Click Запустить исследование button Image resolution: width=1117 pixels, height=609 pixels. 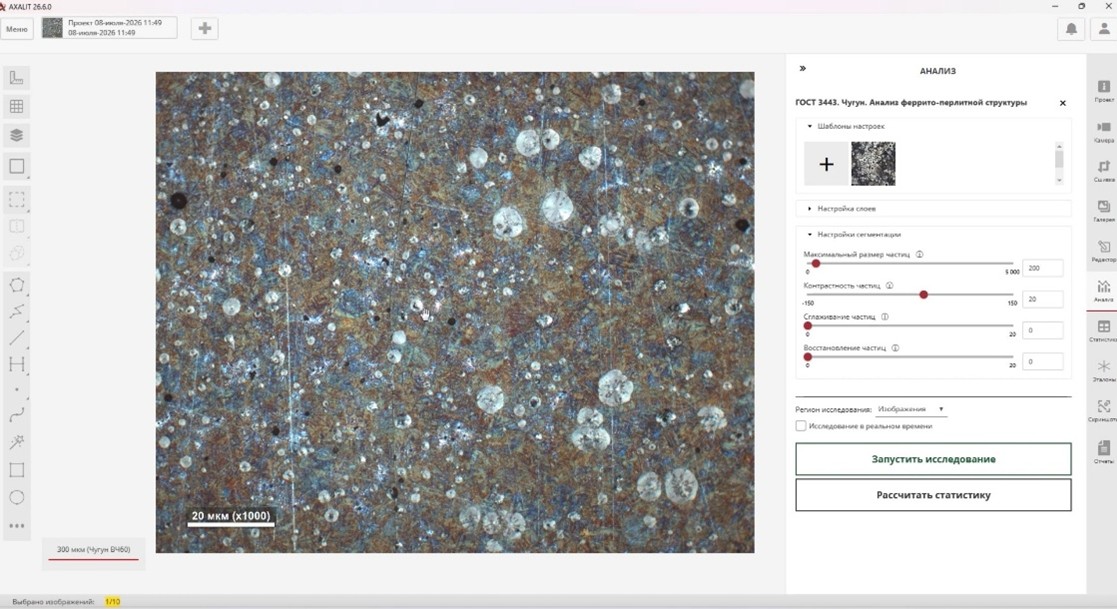pos(933,459)
